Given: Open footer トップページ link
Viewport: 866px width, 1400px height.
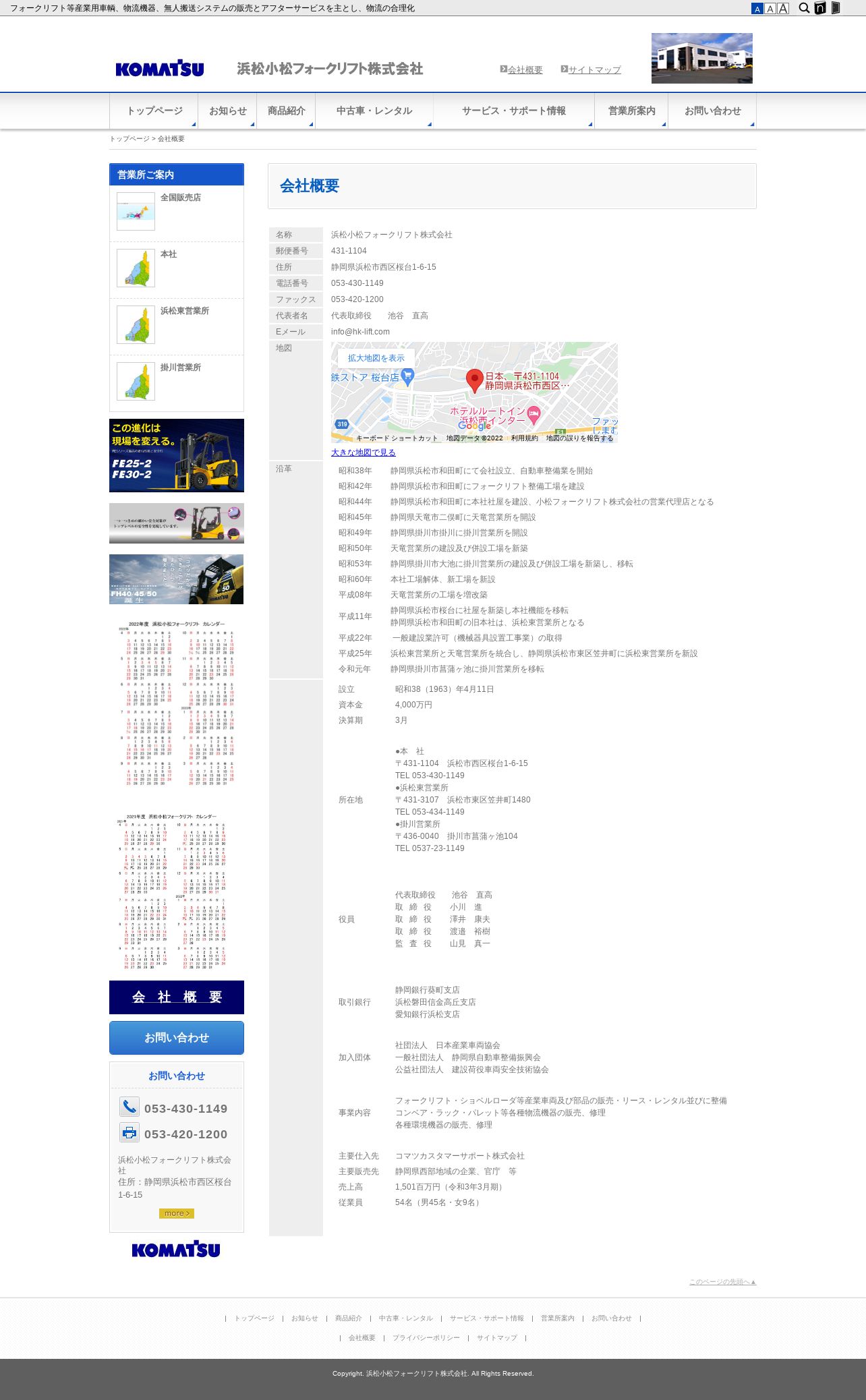Looking at the screenshot, I should click(x=254, y=1318).
